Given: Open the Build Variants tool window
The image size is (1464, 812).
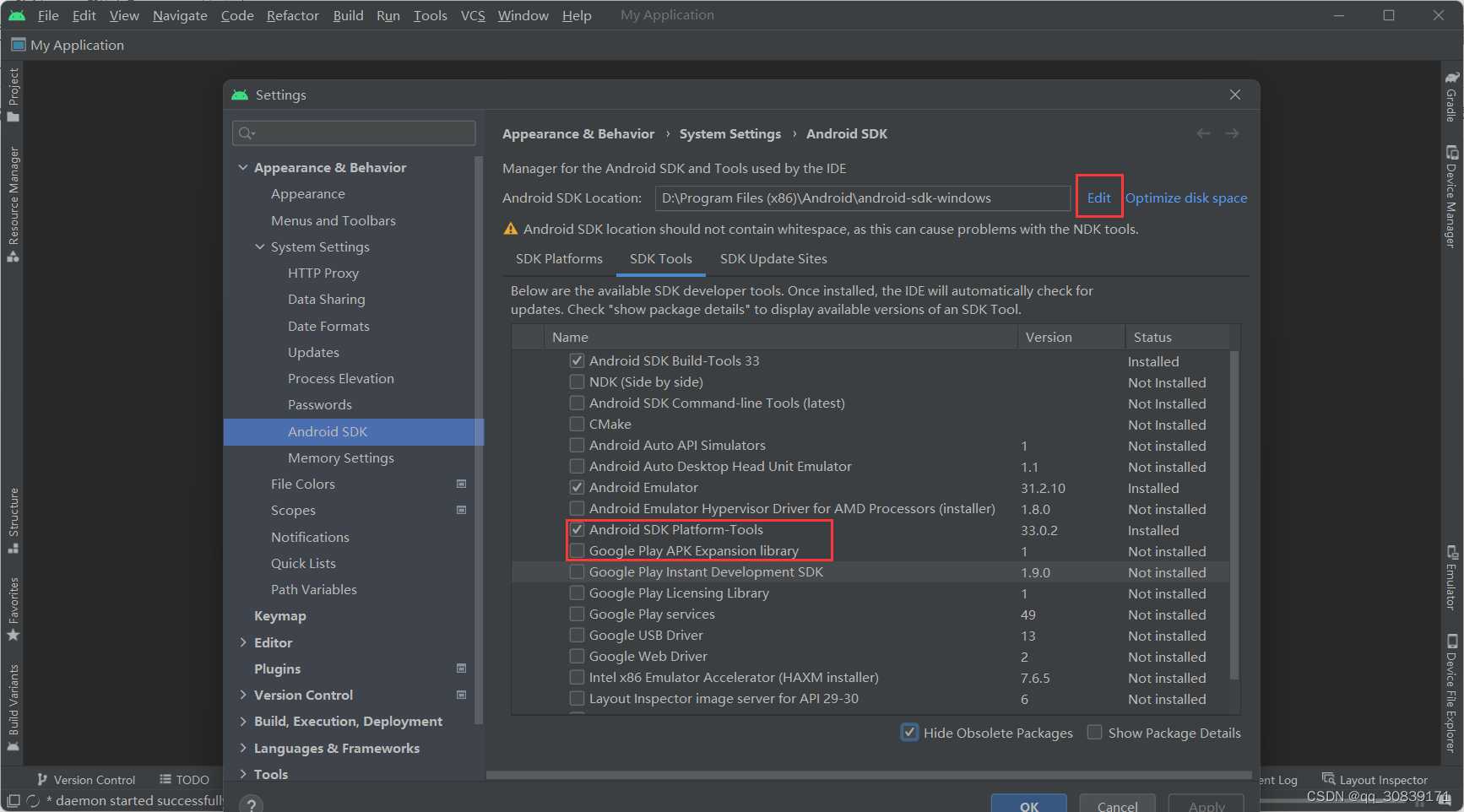Looking at the screenshot, I should pyautogui.click(x=13, y=706).
